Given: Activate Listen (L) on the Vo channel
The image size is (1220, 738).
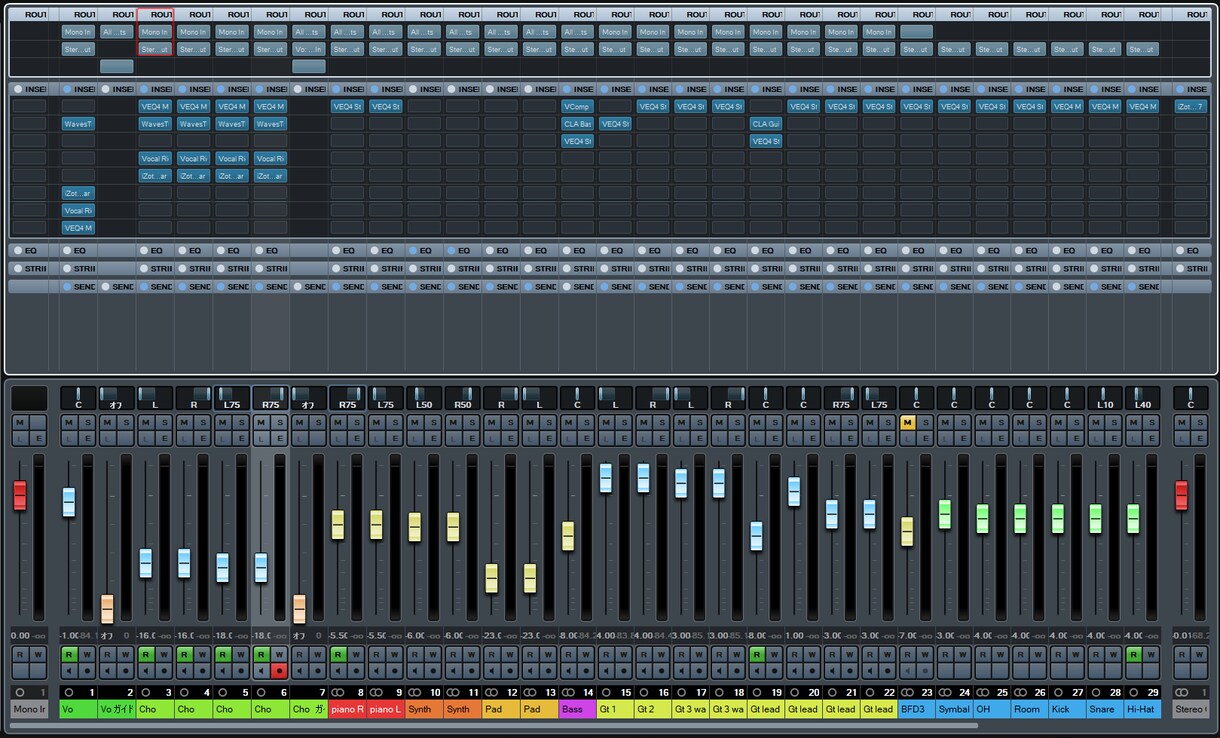Looking at the screenshot, I should point(69,439).
